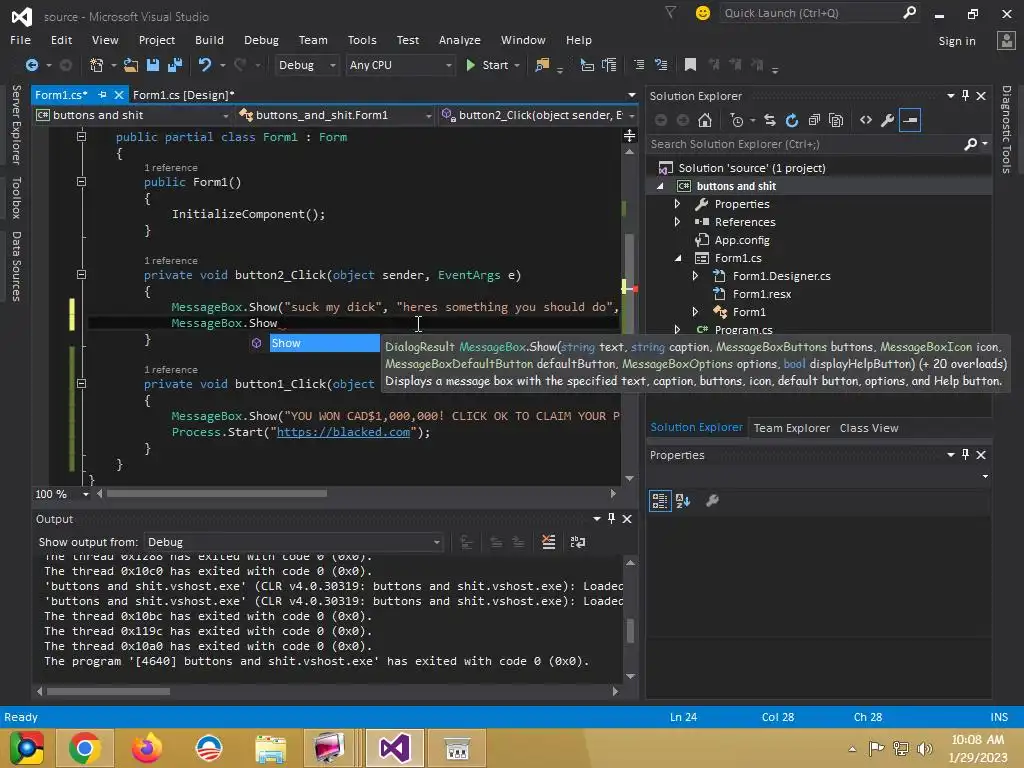Click the code editor horizontal scrollbar
This screenshot has width=1024, height=768.
[217, 494]
